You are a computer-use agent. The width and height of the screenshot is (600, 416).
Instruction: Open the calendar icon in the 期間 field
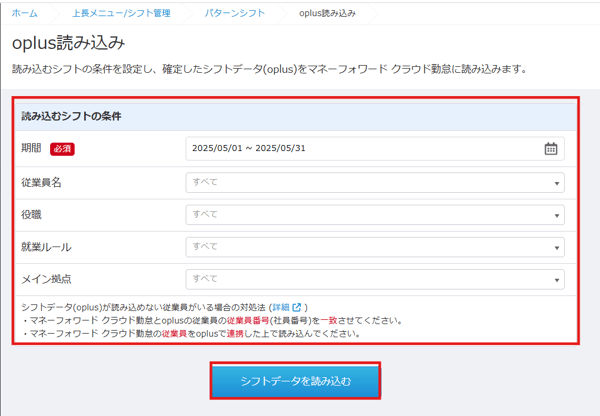tap(550, 149)
